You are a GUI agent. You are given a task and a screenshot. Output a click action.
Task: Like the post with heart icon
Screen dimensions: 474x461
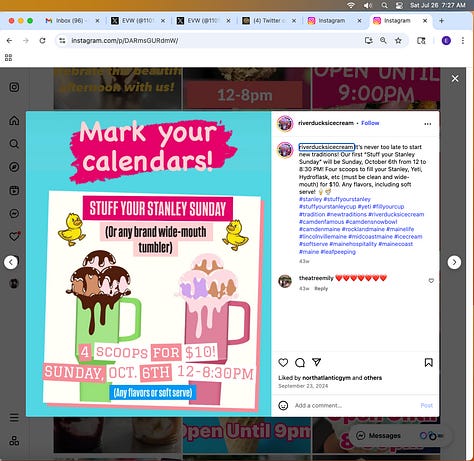click(283, 362)
